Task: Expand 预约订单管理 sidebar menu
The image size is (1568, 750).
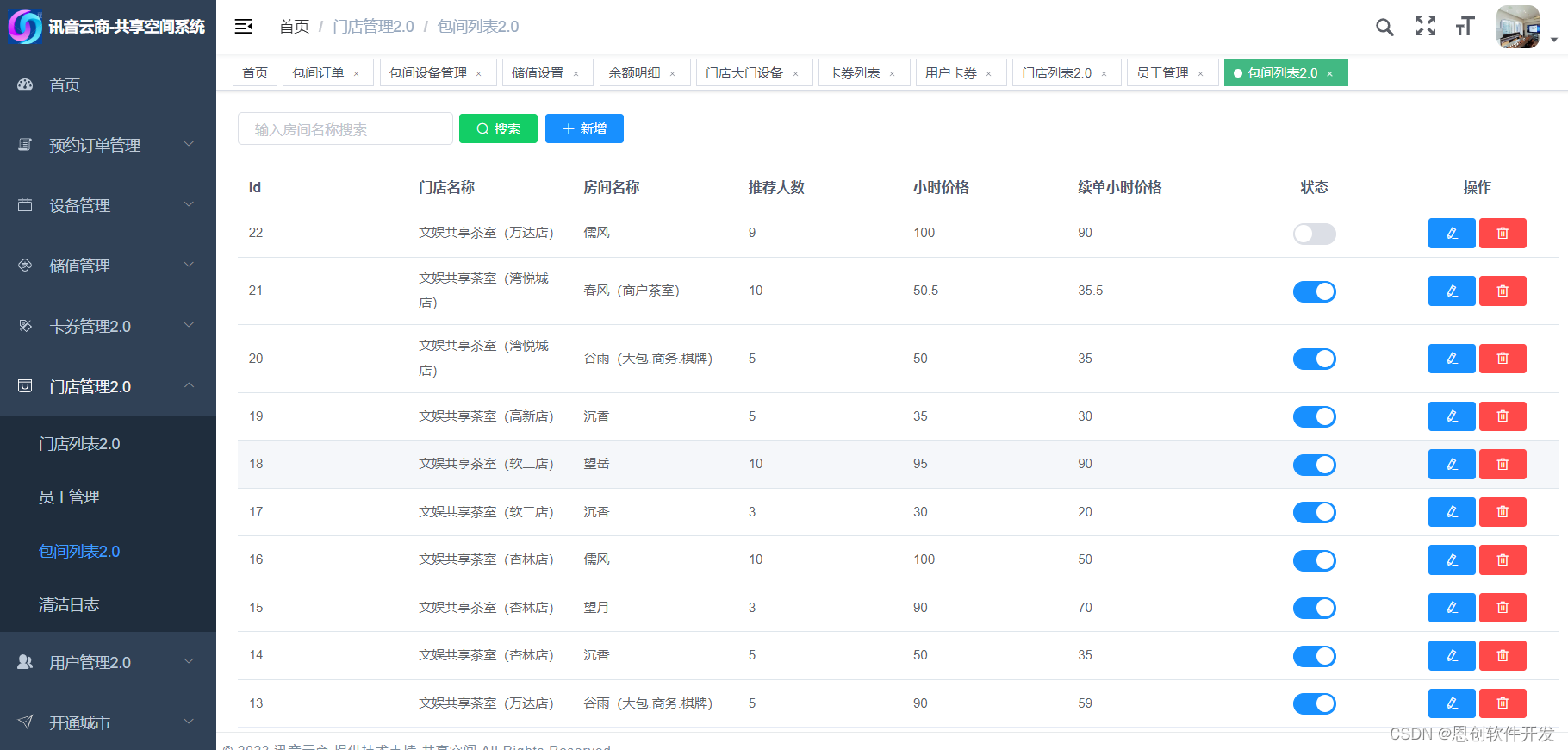Action: click(108, 145)
